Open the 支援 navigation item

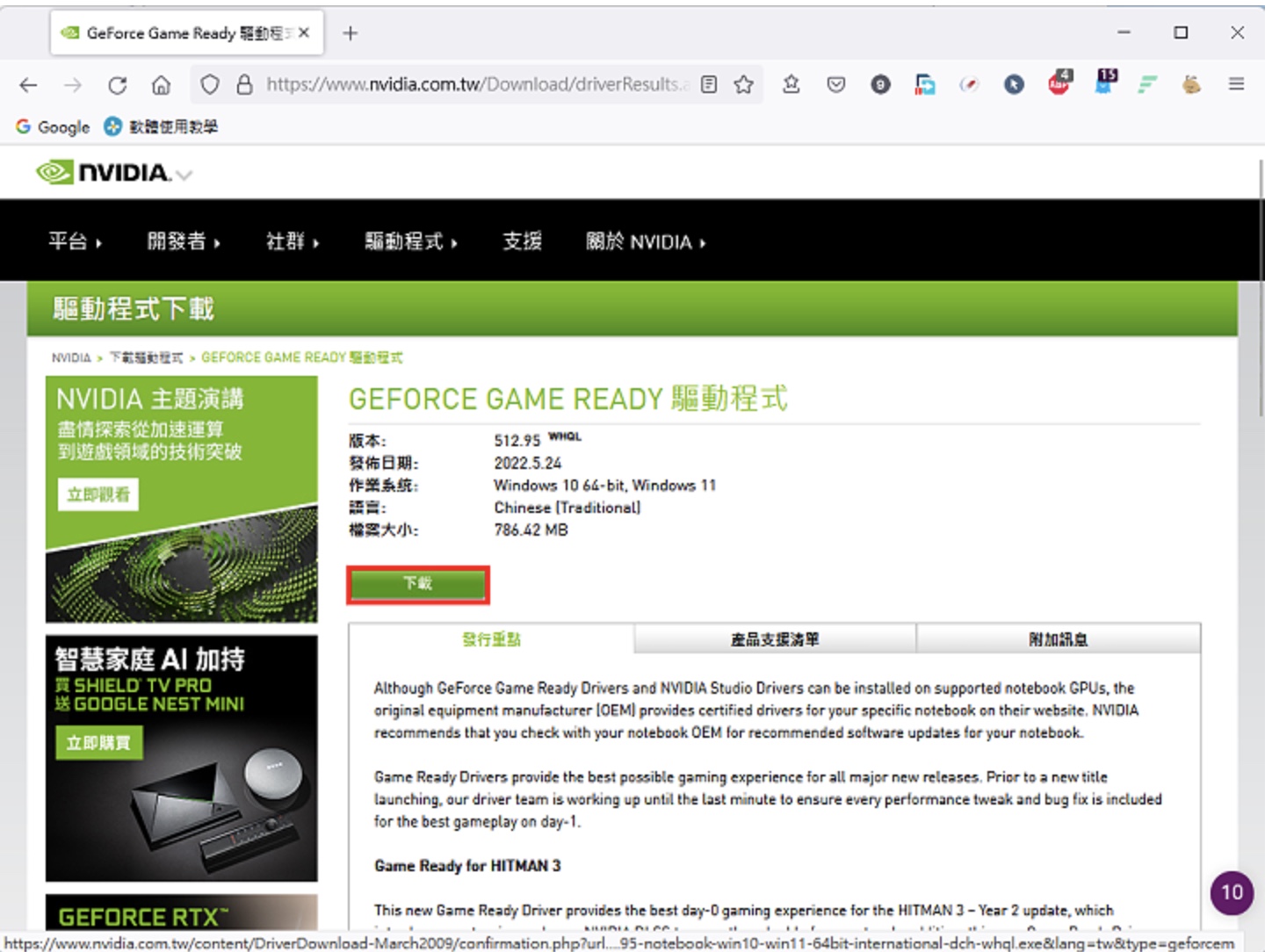click(x=522, y=242)
